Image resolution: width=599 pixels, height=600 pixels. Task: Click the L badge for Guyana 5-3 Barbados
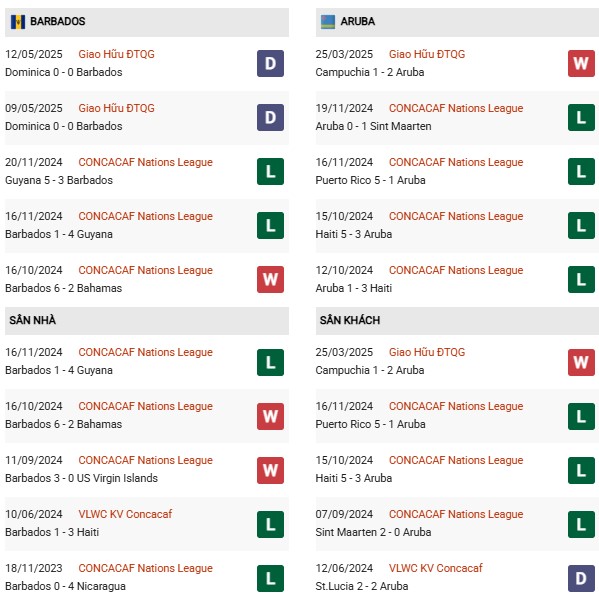[270, 171]
